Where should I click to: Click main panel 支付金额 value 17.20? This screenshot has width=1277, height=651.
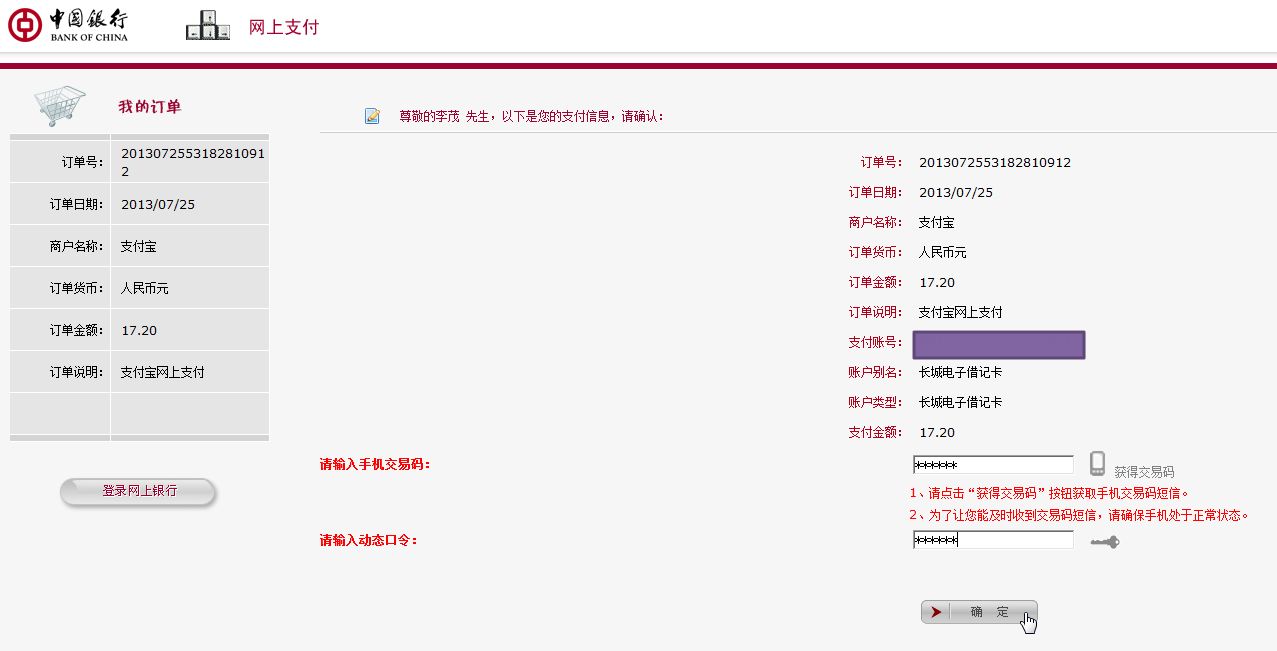coord(937,433)
